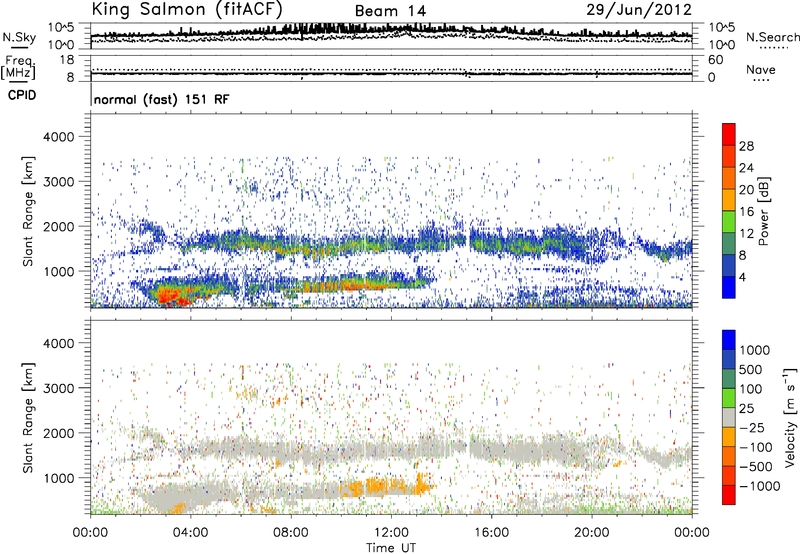Click the "N.Sky" legend label
Screen dimensions: 800x554
[x=19, y=37]
